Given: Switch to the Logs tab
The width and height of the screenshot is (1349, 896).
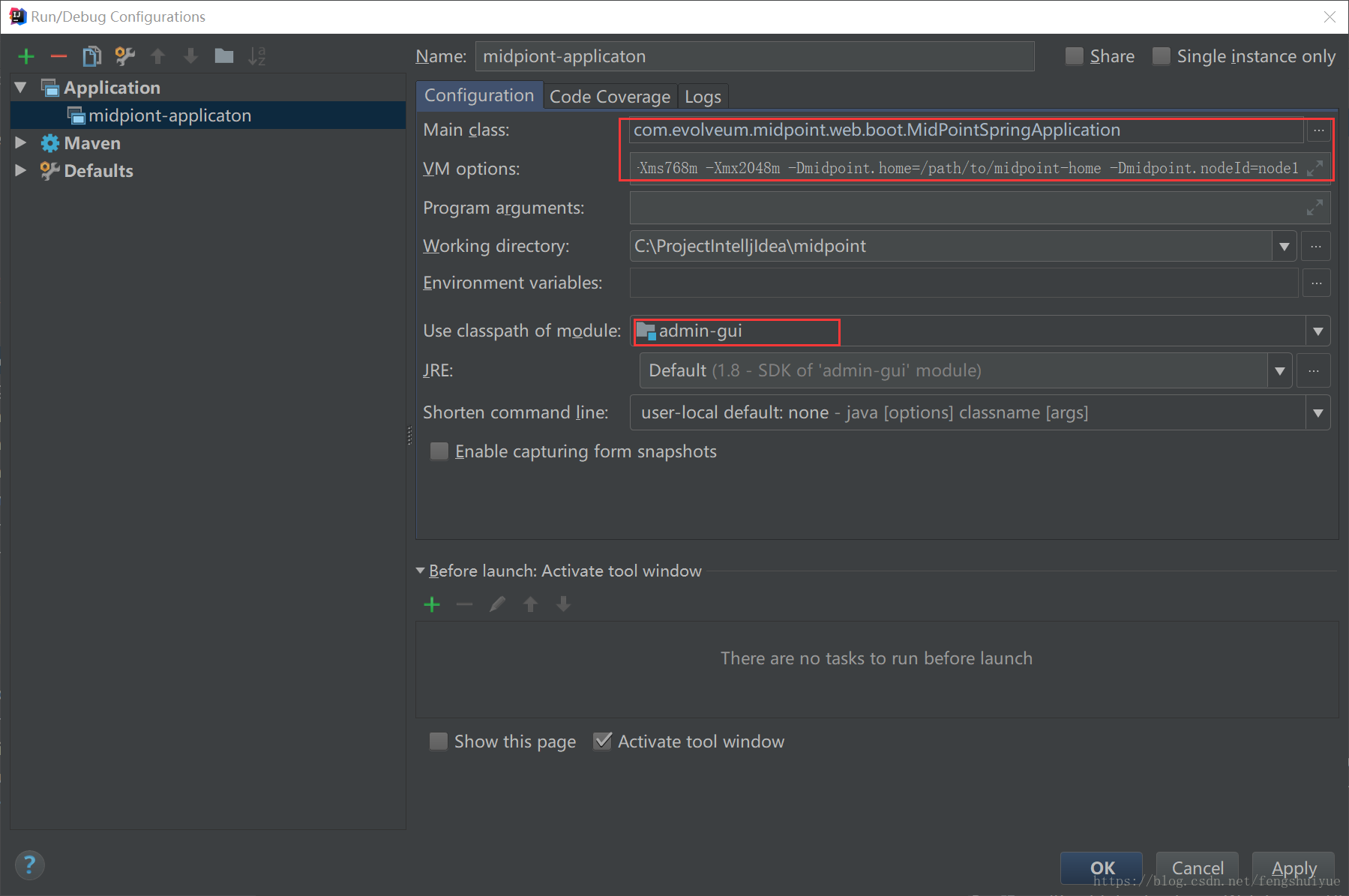Looking at the screenshot, I should pyautogui.click(x=703, y=97).
